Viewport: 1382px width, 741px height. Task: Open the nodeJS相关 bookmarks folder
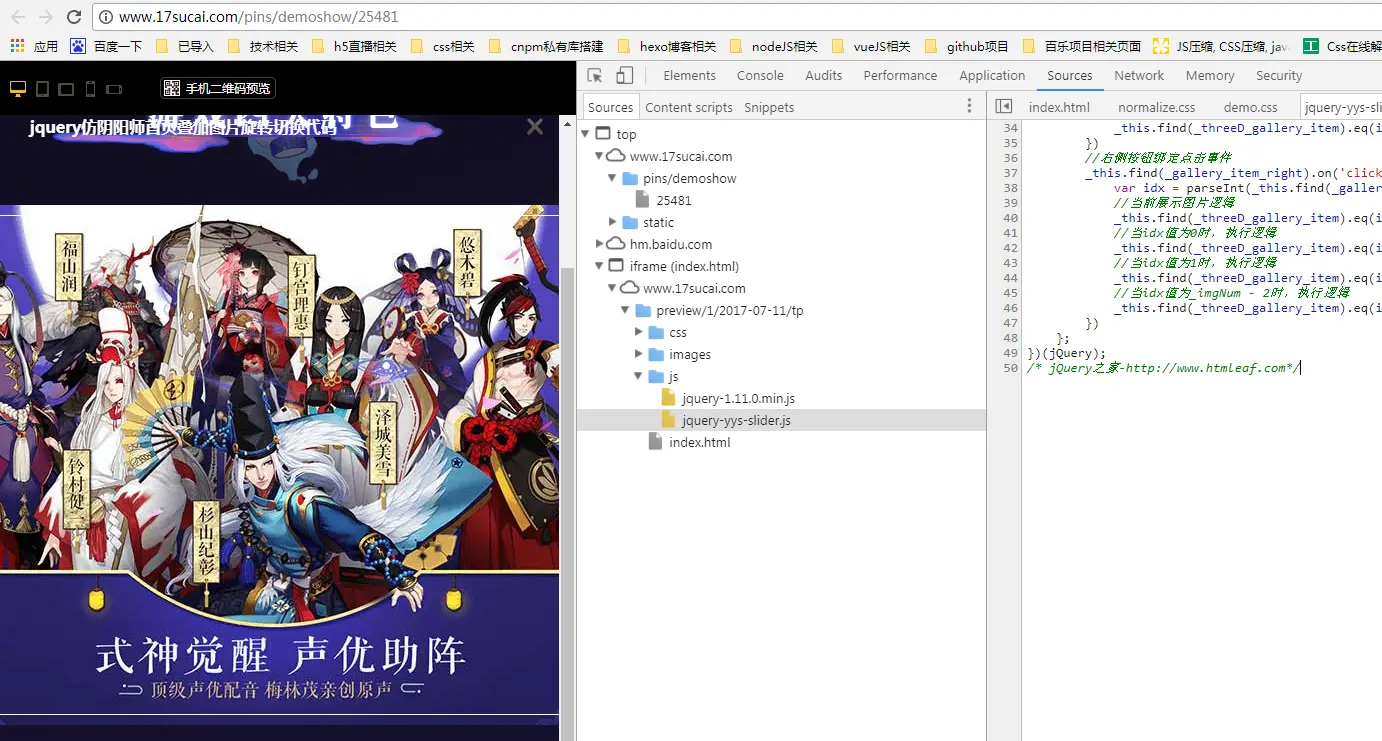pos(774,46)
